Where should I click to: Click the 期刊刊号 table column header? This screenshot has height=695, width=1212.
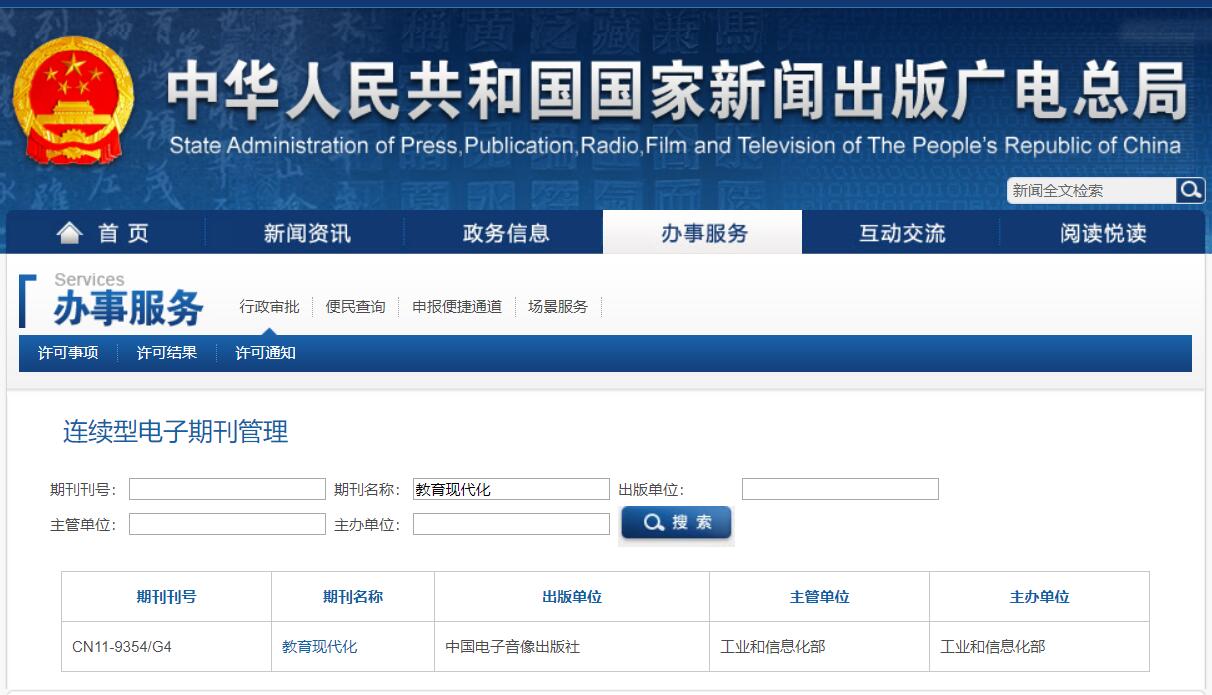pyautogui.click(x=167, y=597)
